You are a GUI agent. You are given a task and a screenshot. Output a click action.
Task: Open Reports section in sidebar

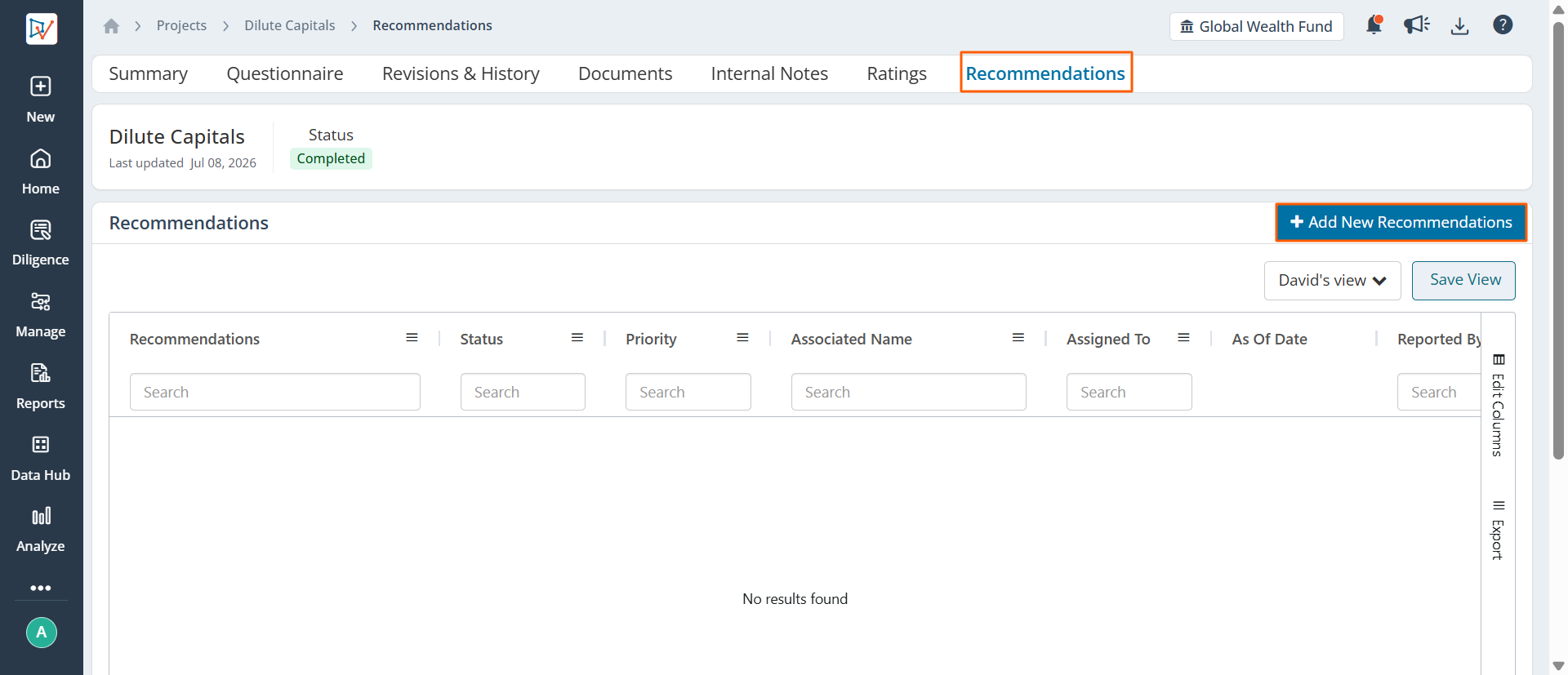pyautogui.click(x=41, y=386)
